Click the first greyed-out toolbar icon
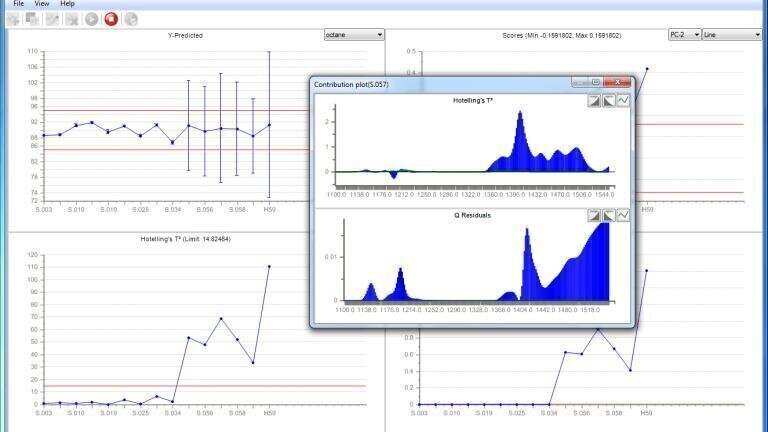 [x=14, y=19]
